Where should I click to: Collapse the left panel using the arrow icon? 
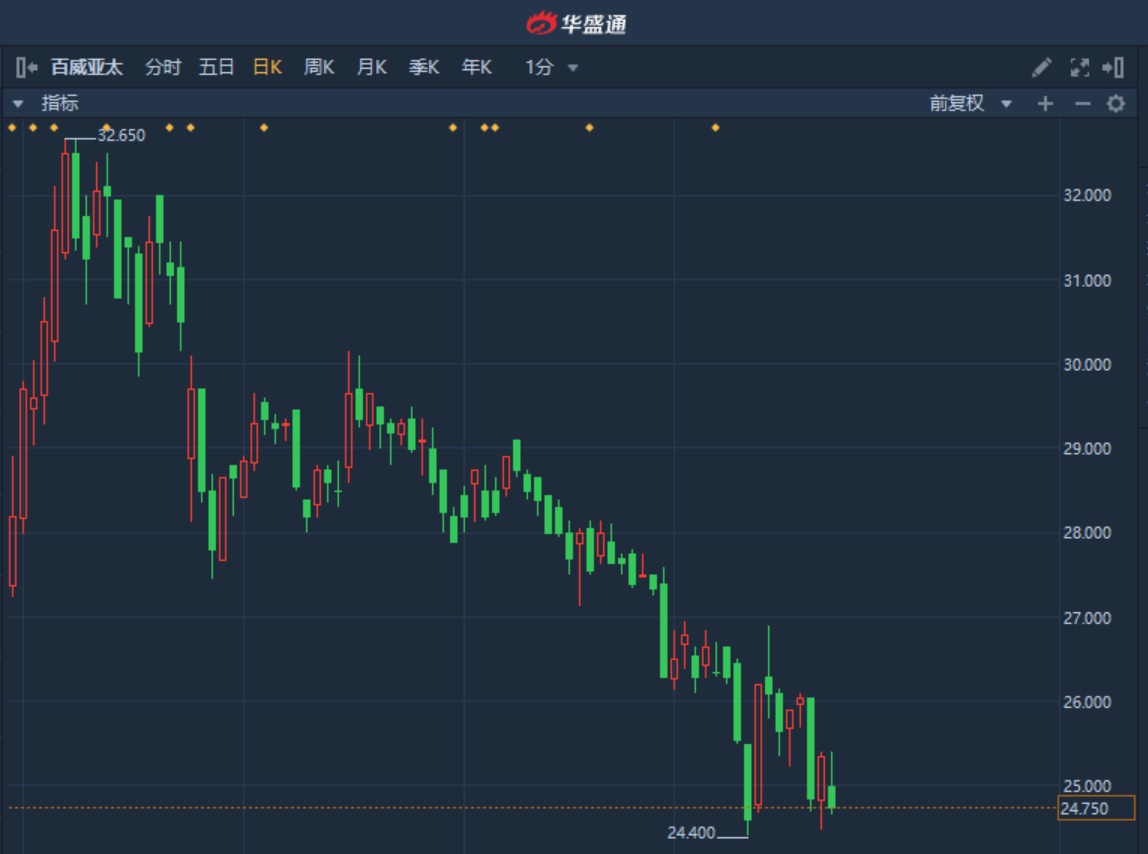coord(26,68)
